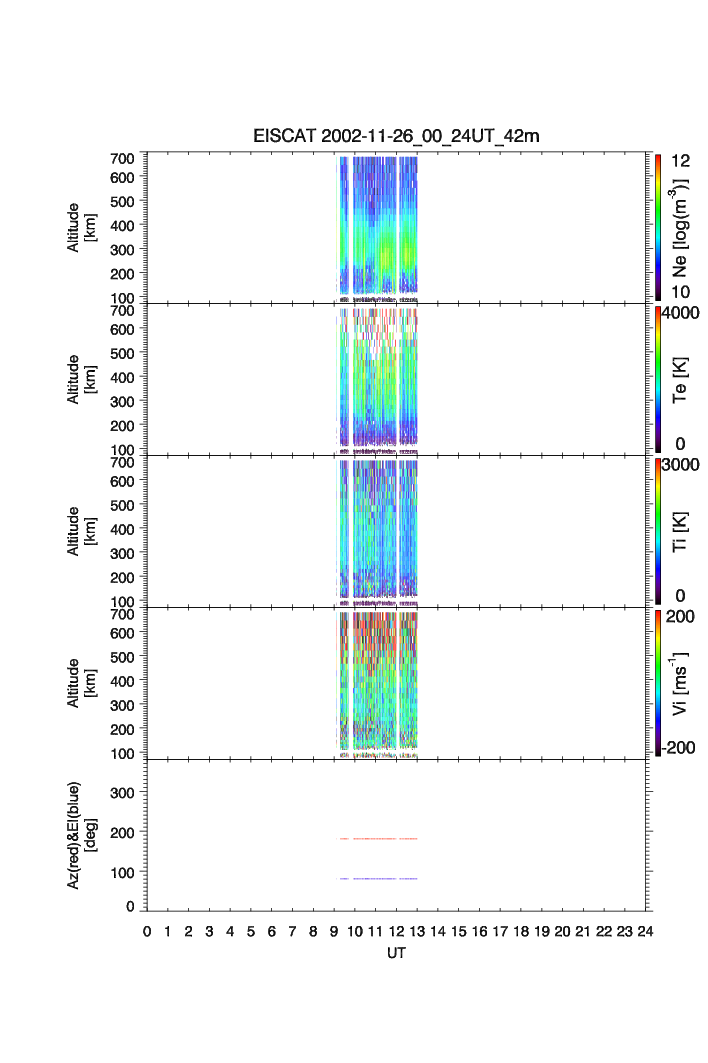This screenshot has width=708, height=1063.
Task: Click the Ne [log(m^-3)] color bar label
Action: point(682,227)
